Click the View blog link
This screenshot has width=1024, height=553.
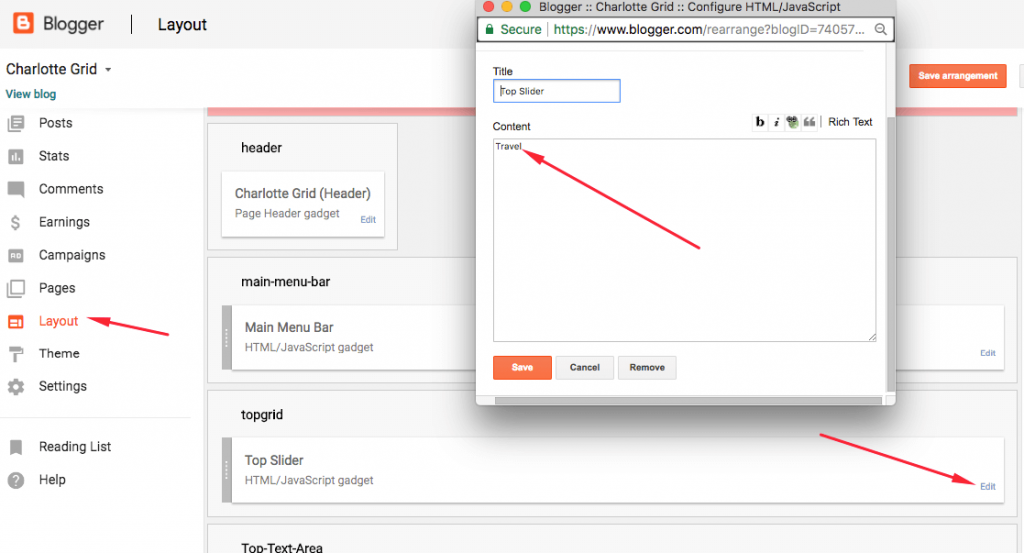click(x=31, y=94)
